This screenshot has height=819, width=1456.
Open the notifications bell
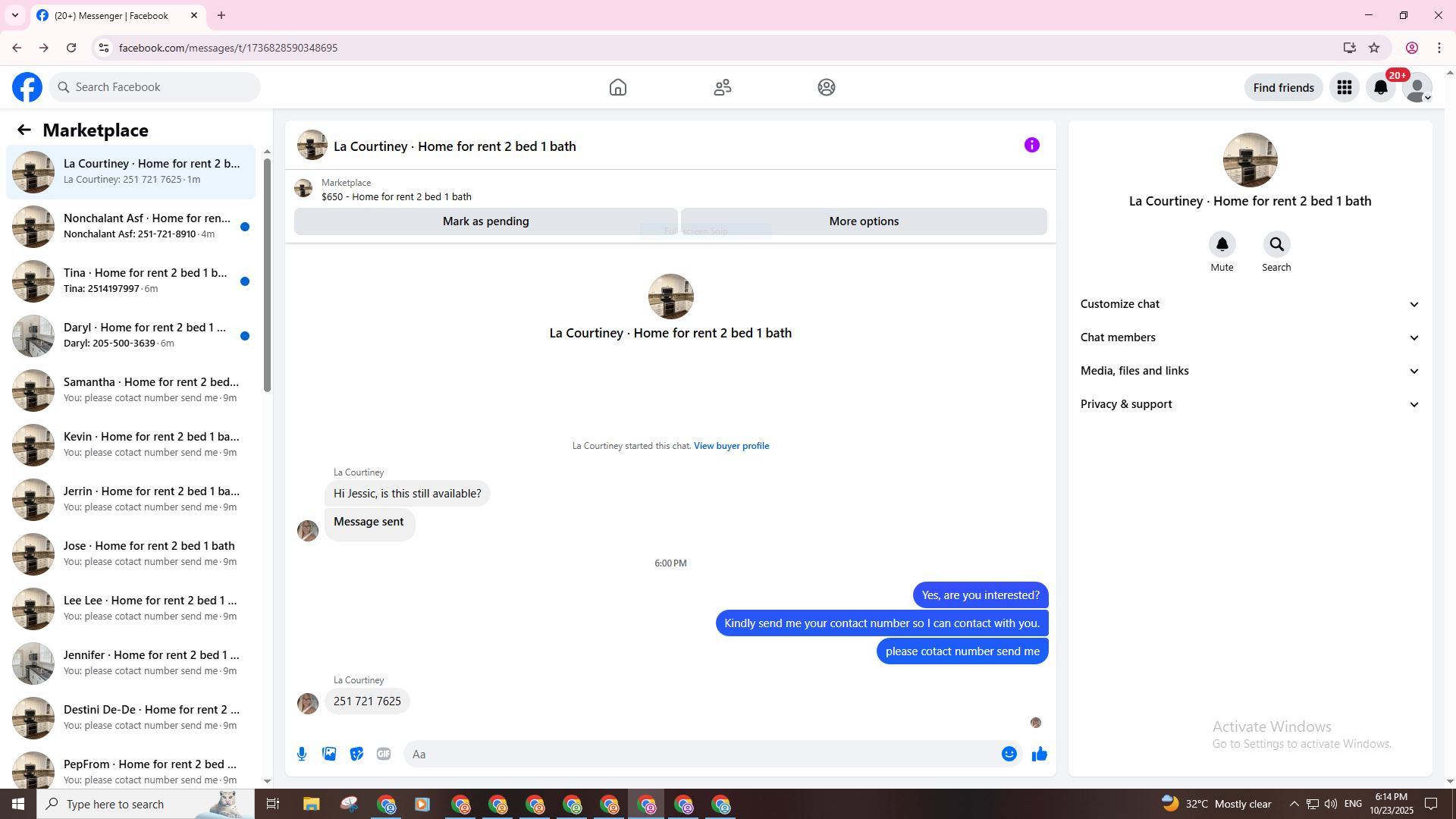pyautogui.click(x=1380, y=87)
